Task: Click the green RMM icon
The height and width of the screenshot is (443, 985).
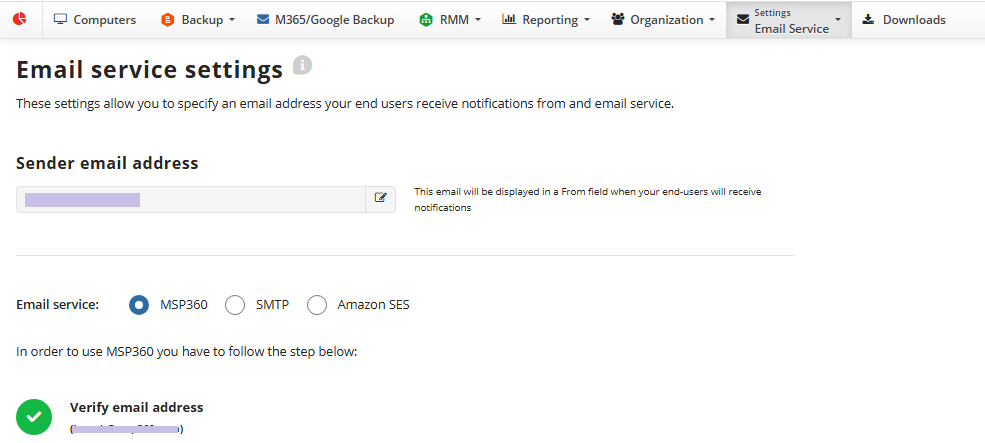Action: 426,20
